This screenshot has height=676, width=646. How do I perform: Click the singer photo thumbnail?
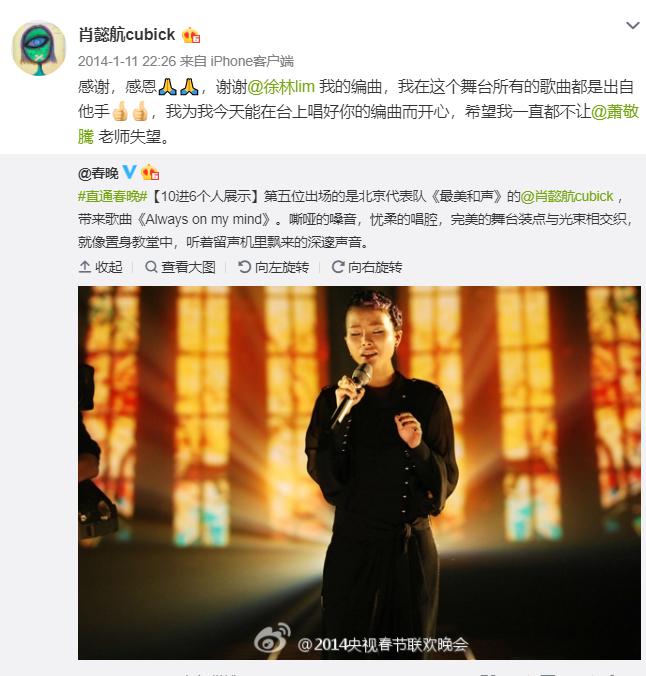[x=359, y=473]
